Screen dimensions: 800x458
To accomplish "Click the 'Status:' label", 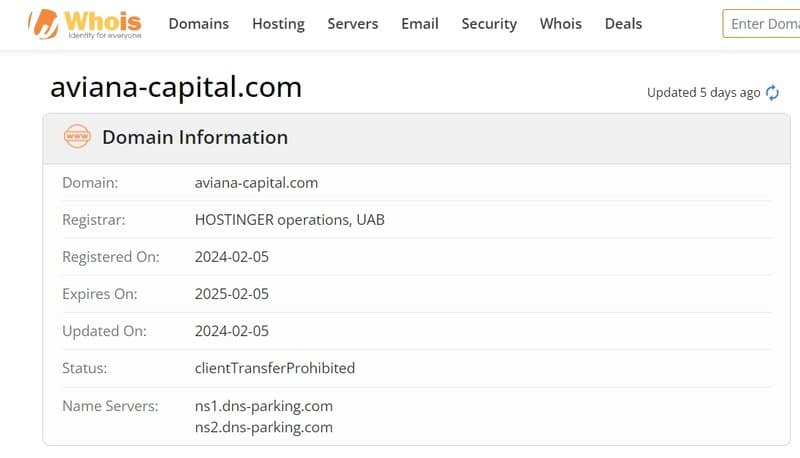I will tap(84, 368).
